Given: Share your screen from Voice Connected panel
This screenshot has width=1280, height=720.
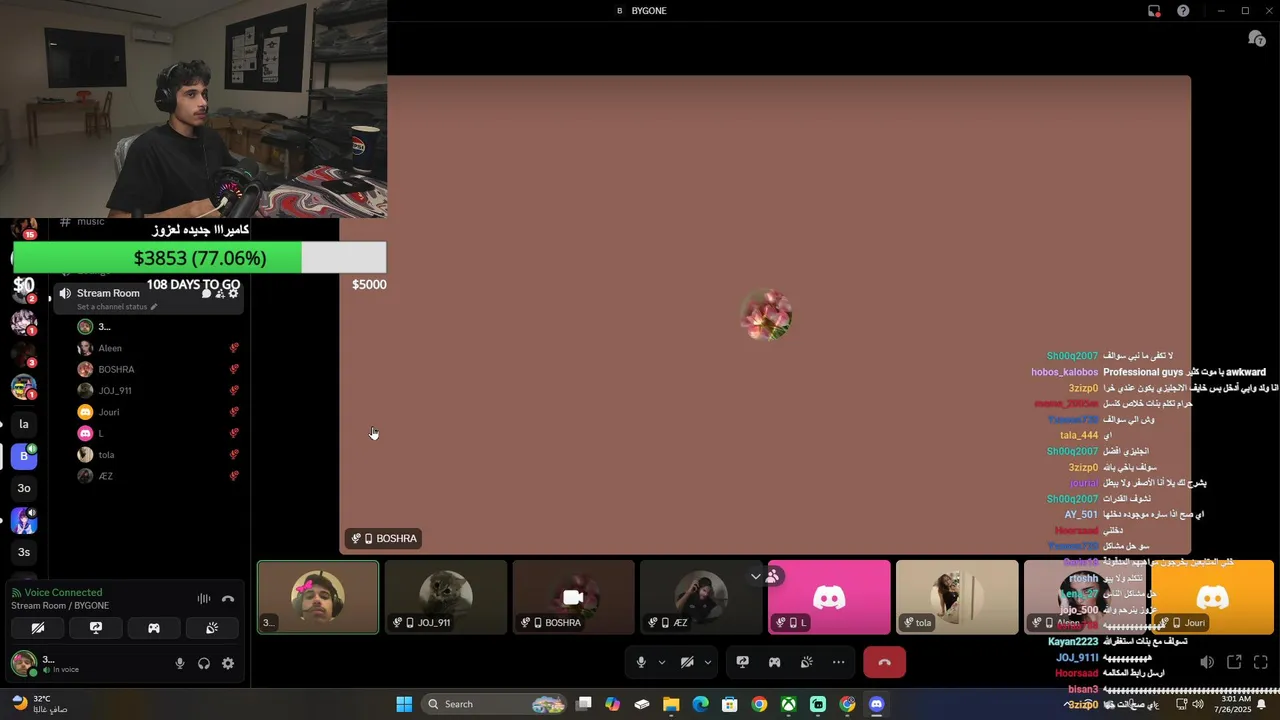Looking at the screenshot, I should (96, 628).
